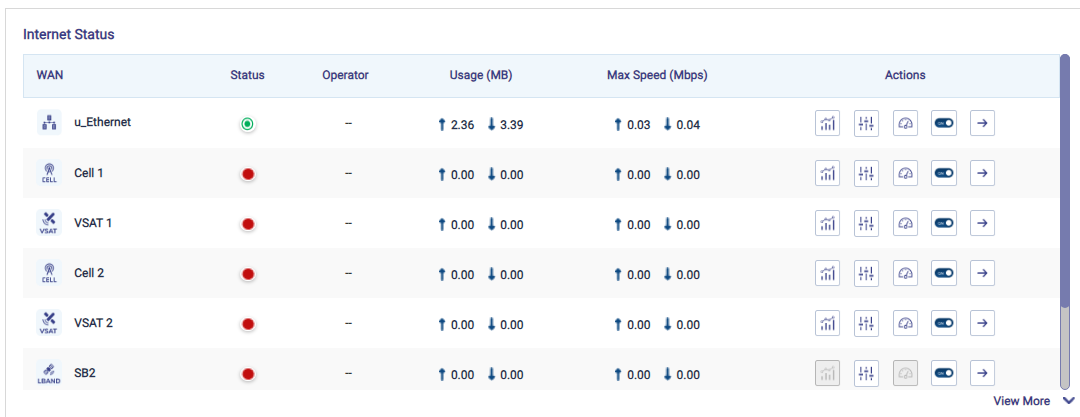This screenshot has width=1080, height=417.
Task: Select the u_Ethernet WAN name
Action: [102, 123]
